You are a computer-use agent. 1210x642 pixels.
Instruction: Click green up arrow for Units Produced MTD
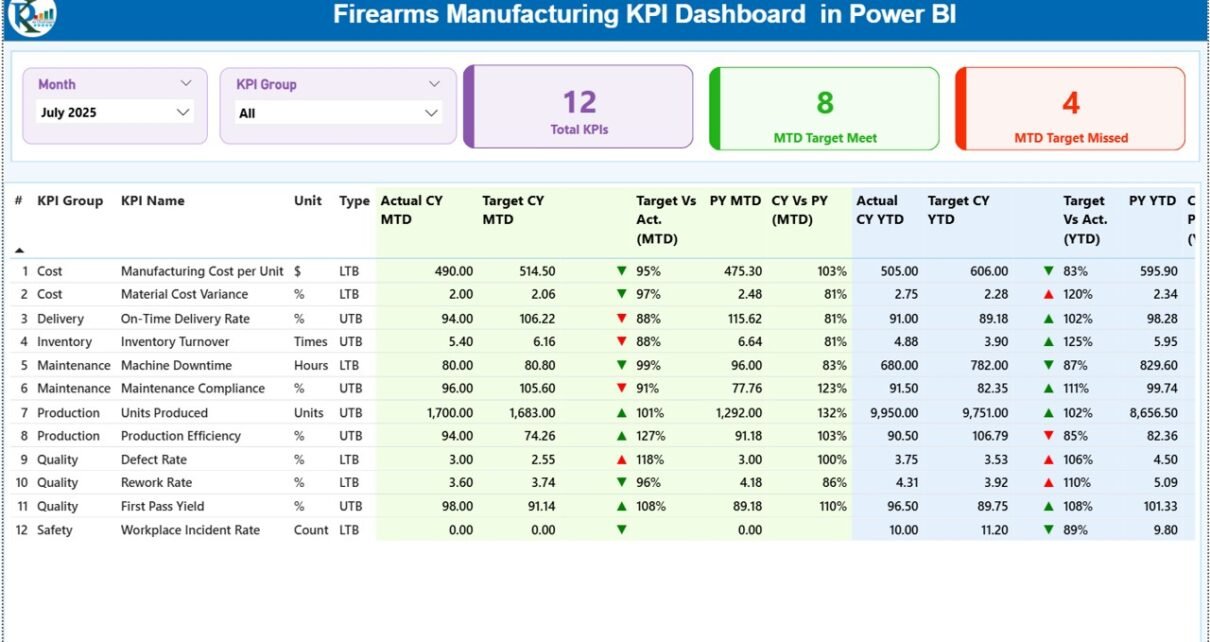622,413
